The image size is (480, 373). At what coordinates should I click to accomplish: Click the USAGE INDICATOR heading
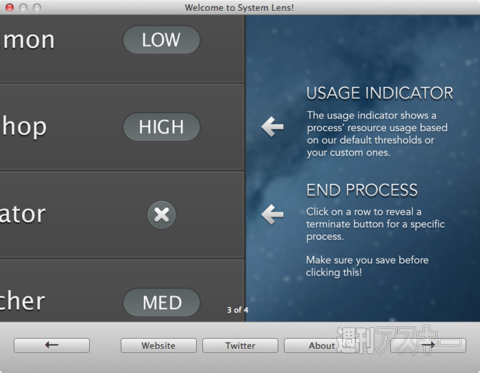tap(380, 93)
